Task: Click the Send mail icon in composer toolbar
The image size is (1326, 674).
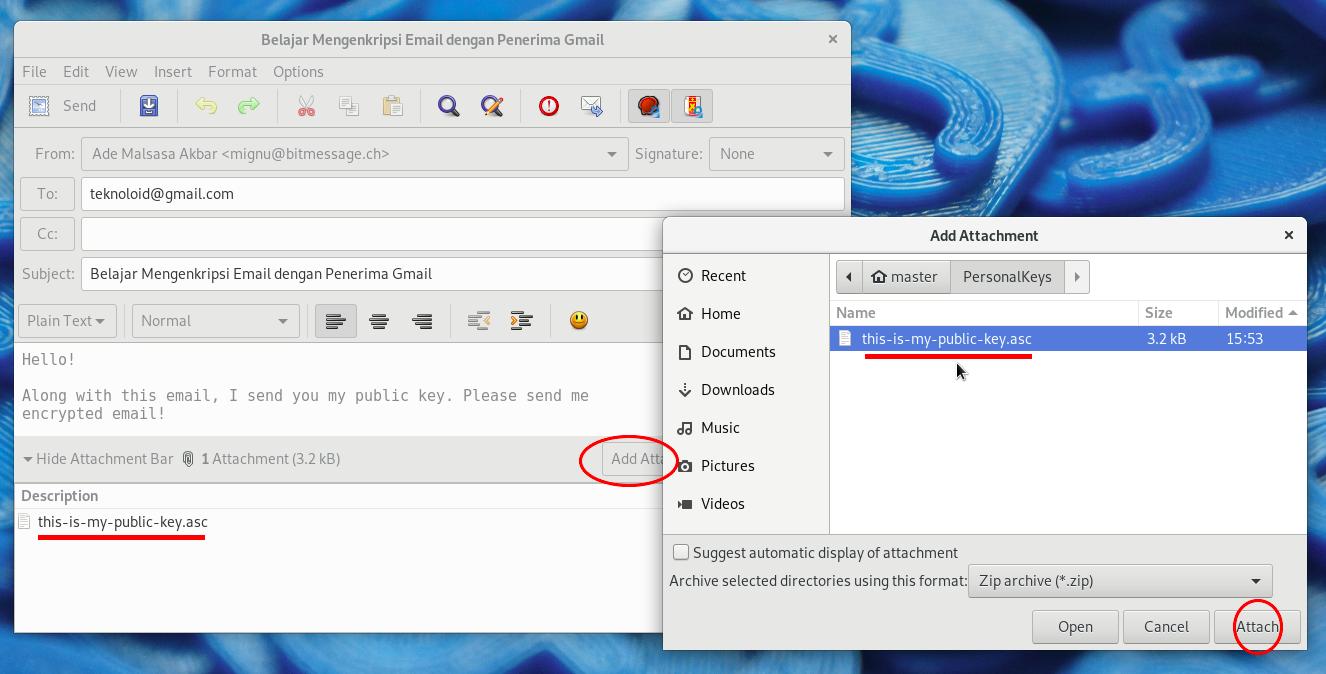Action: pos(39,106)
